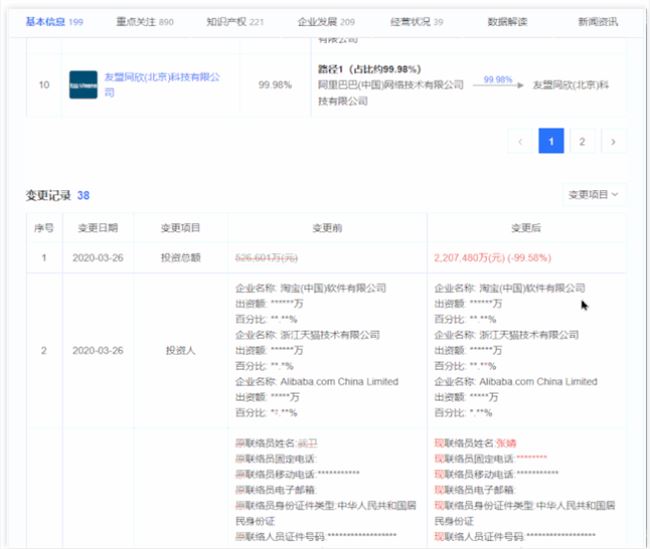Image resolution: width=650 pixels, height=549 pixels.
Task: Select the 投资总额 change item cell
Action: pyautogui.click(x=181, y=257)
